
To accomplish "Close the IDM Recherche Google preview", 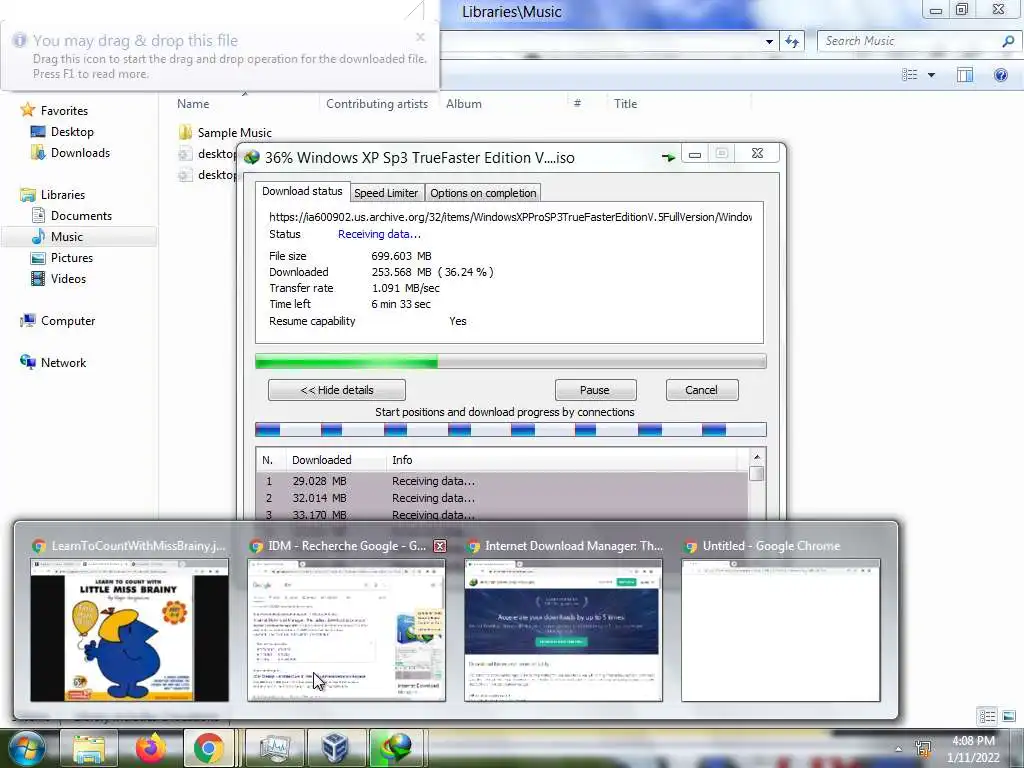I will click(440, 546).
